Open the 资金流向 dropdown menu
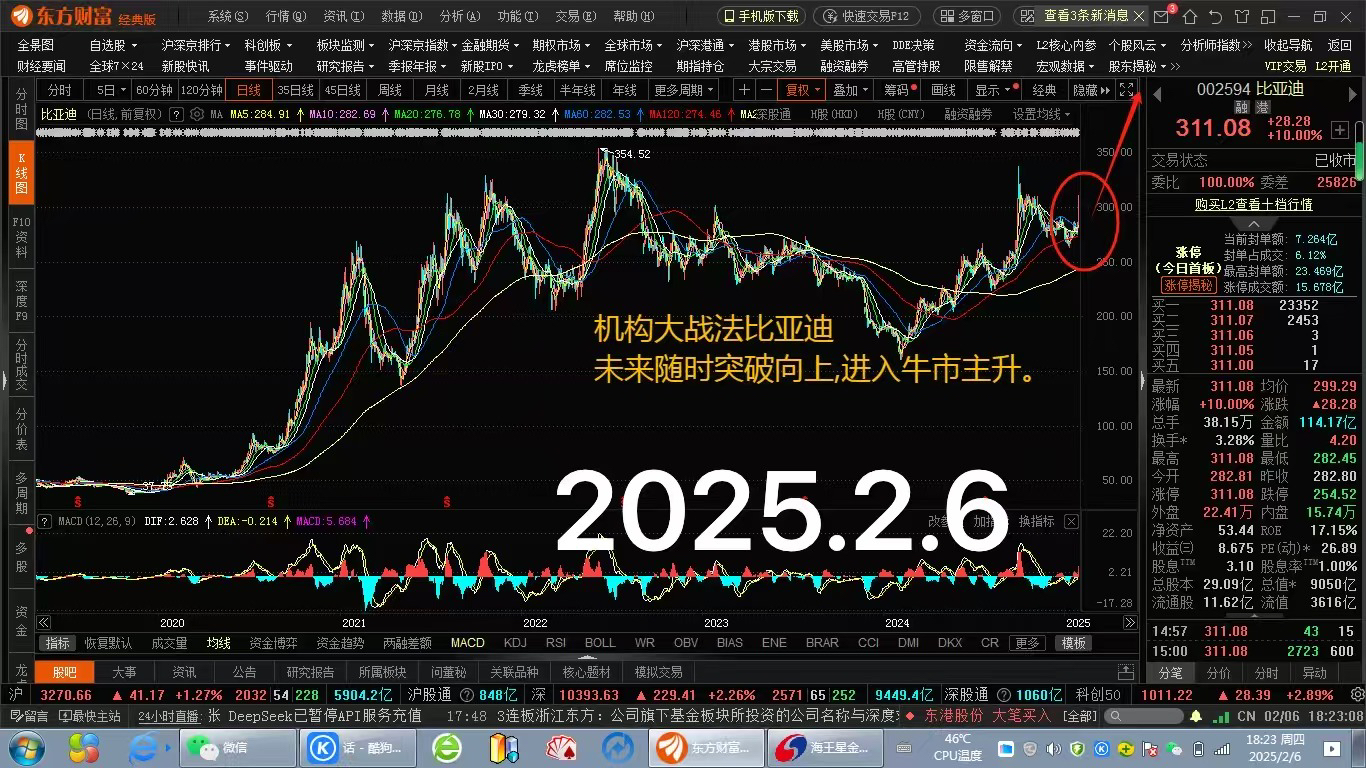This screenshot has width=1366, height=768. (993, 46)
